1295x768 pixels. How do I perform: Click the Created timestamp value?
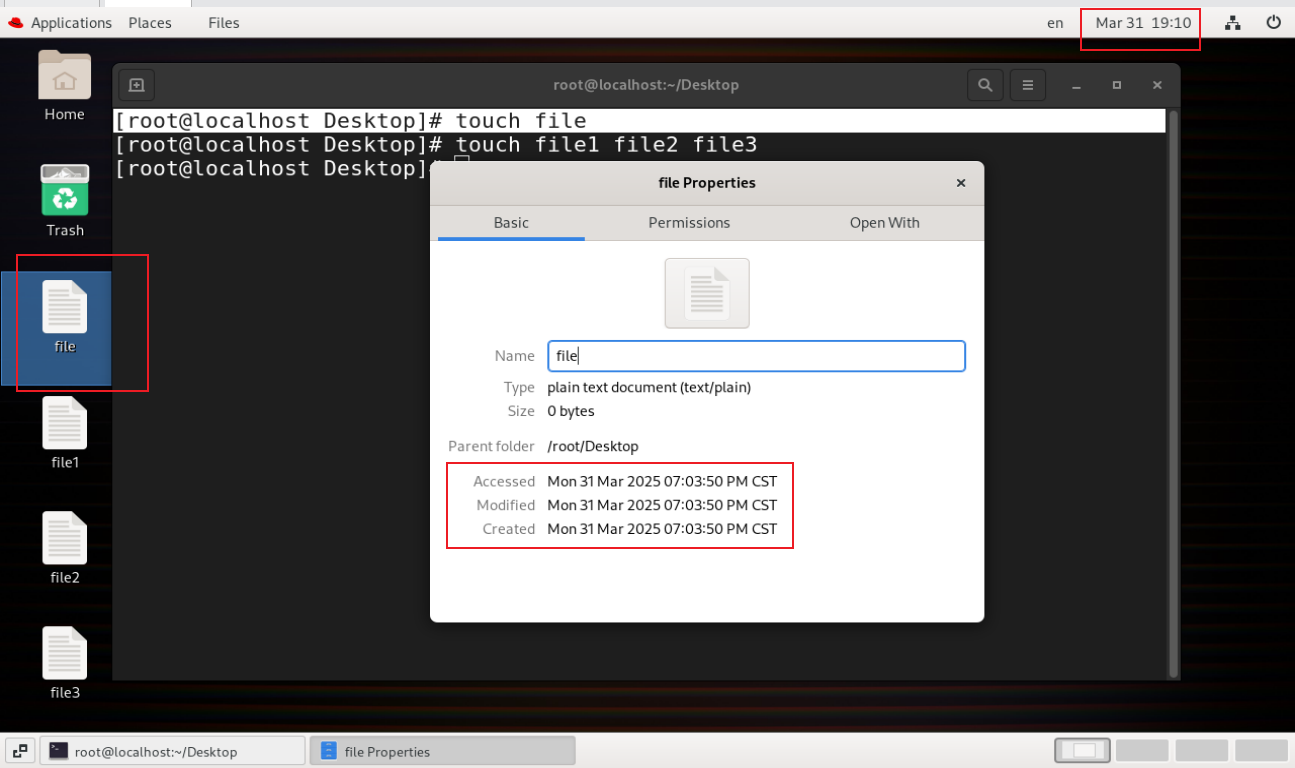662,529
